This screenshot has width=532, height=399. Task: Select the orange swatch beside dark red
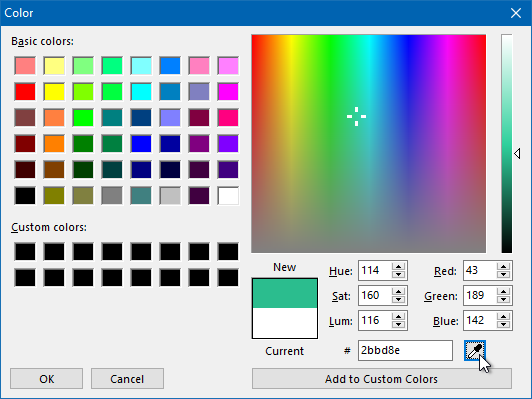tap(54, 144)
